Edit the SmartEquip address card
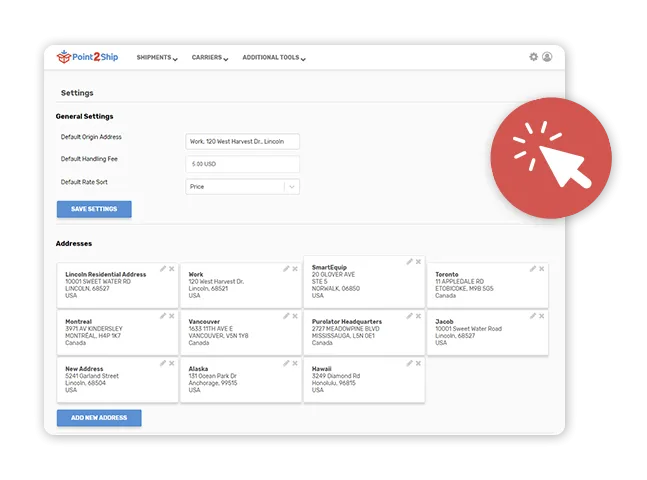The height and width of the screenshot is (480, 647). click(409, 262)
